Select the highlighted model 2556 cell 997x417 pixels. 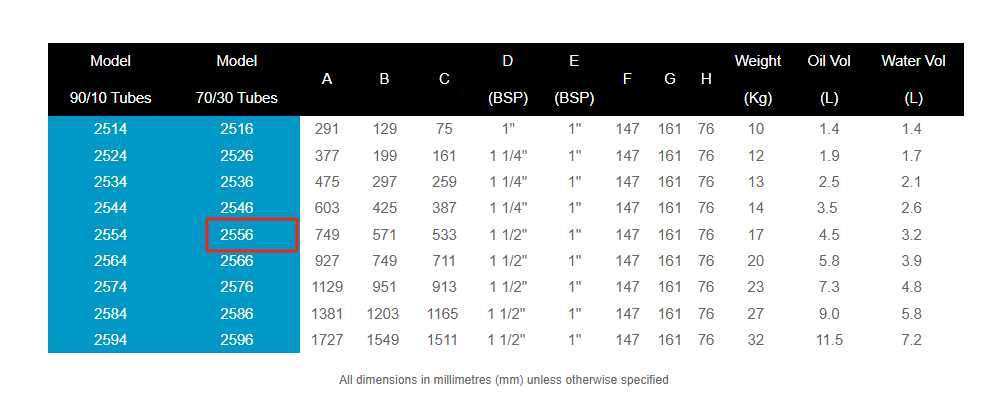click(252, 235)
